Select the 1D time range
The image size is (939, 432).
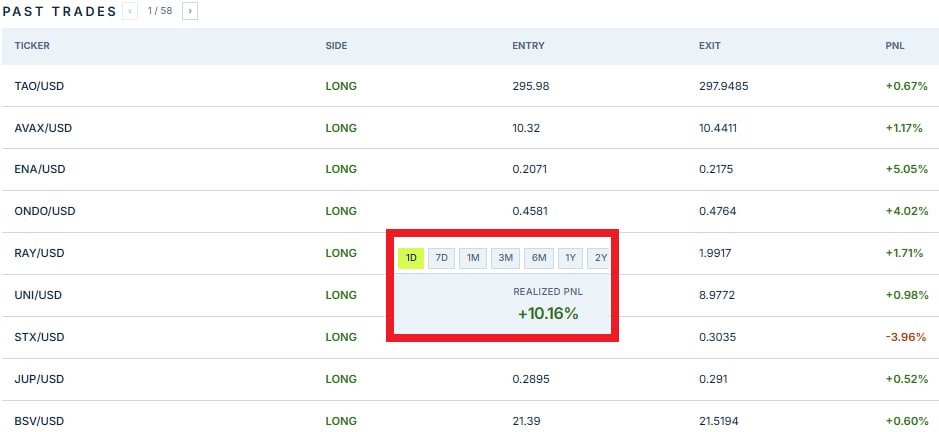411,258
